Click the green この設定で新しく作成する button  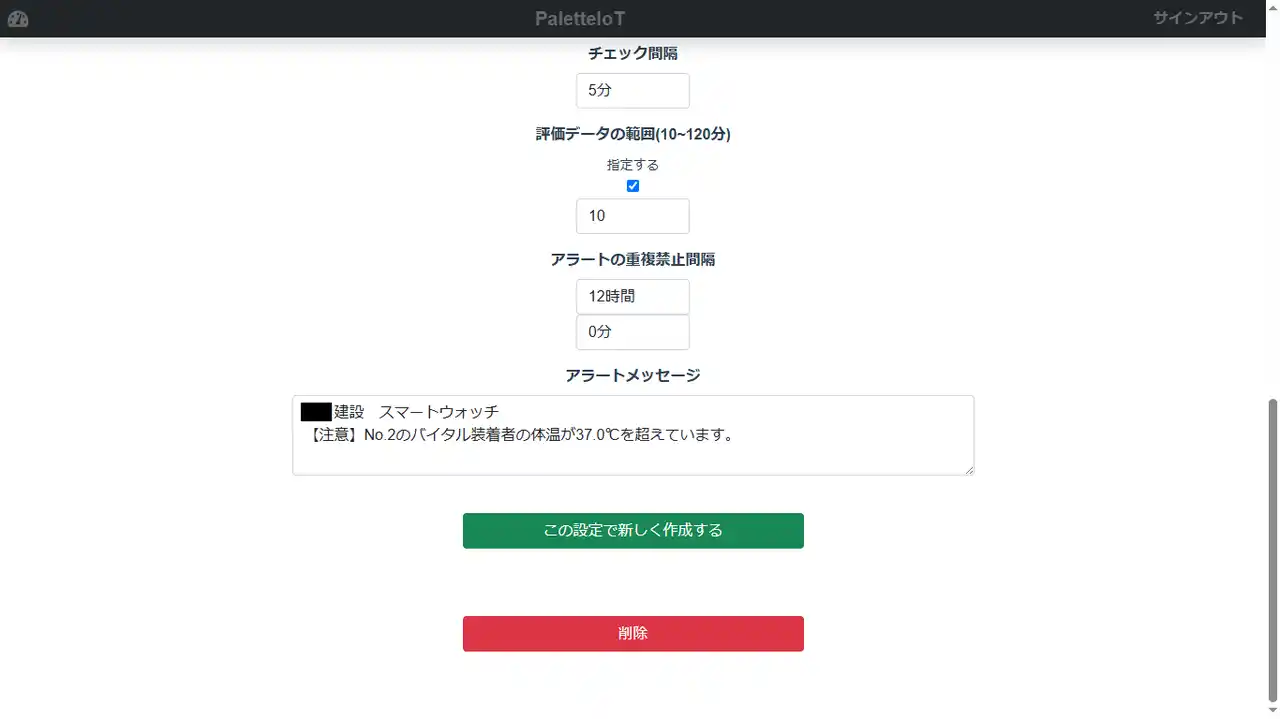tap(633, 531)
